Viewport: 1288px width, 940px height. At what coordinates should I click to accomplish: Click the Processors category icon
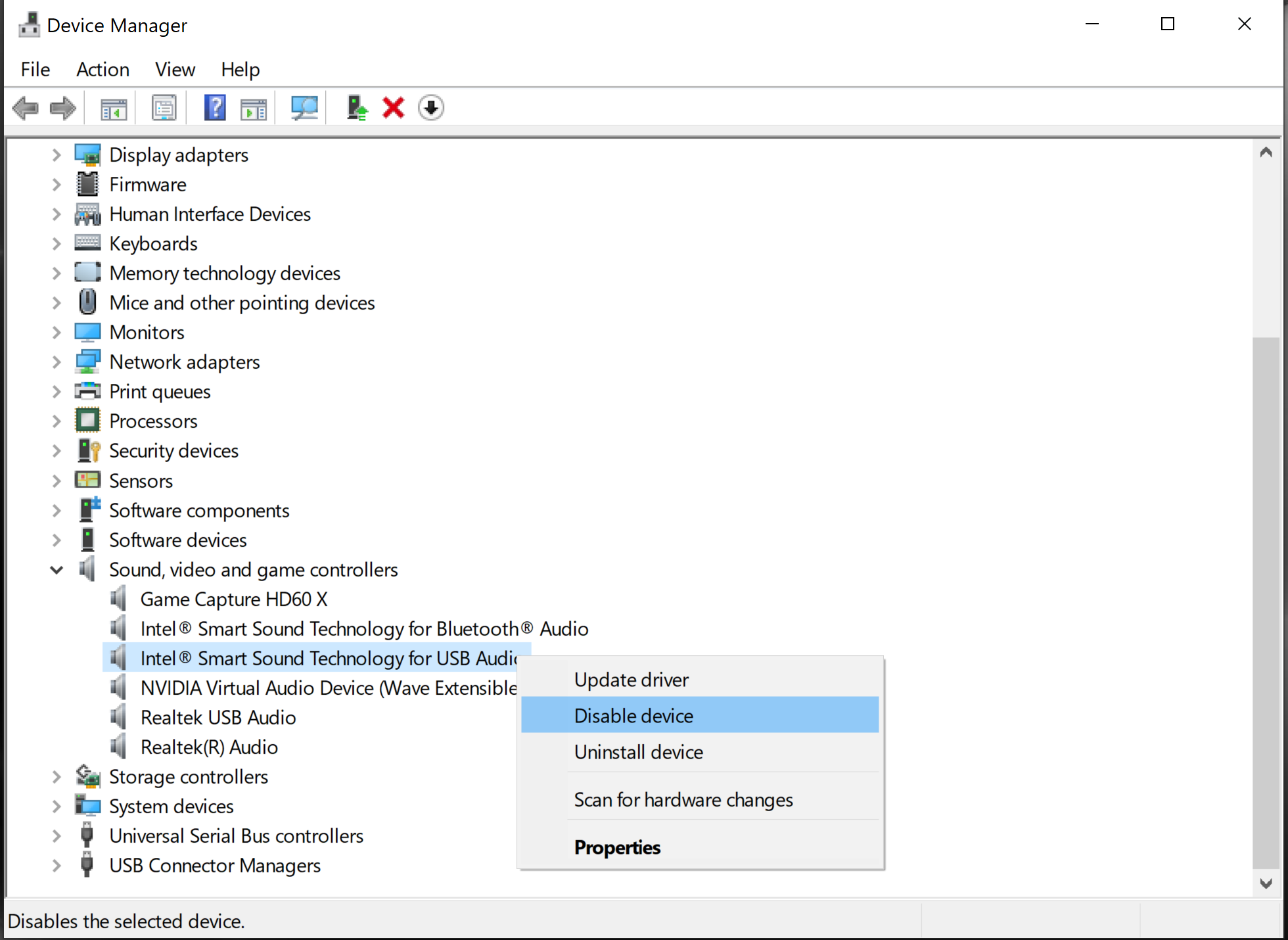coord(87,421)
